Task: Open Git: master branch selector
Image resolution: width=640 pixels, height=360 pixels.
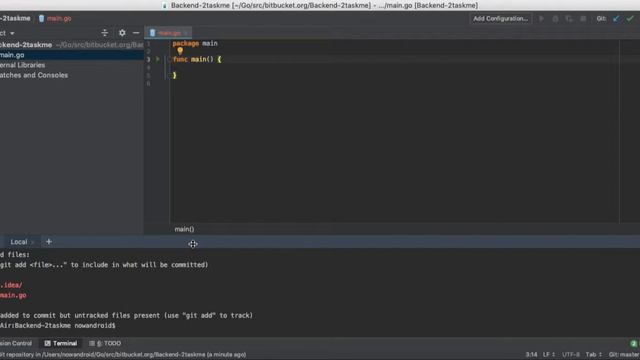Action: pos(624,354)
